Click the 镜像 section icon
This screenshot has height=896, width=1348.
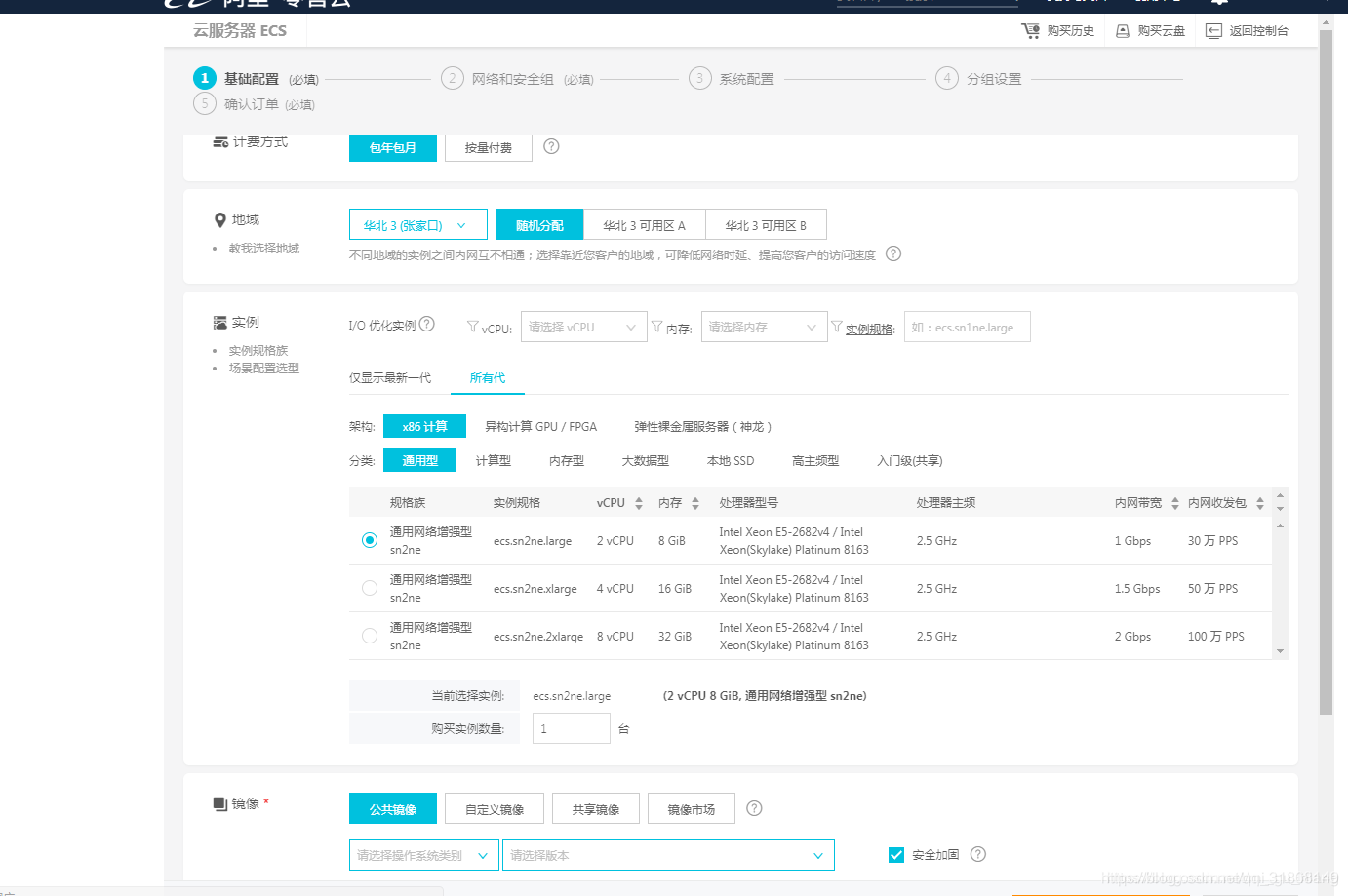click(x=220, y=804)
